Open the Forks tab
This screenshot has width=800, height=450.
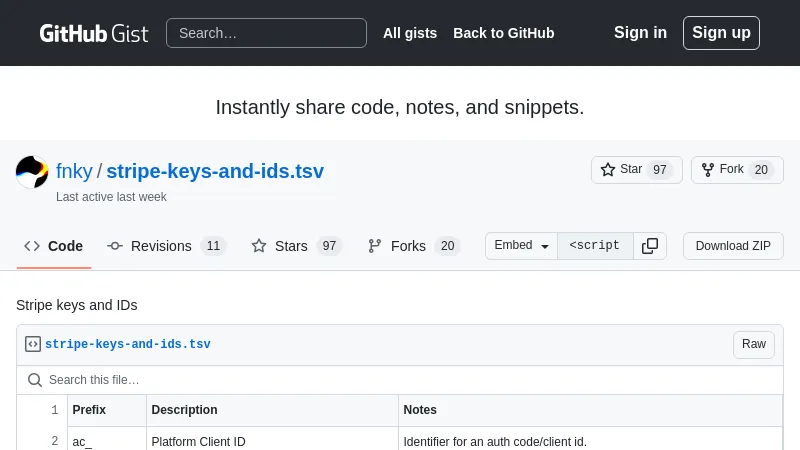412,246
